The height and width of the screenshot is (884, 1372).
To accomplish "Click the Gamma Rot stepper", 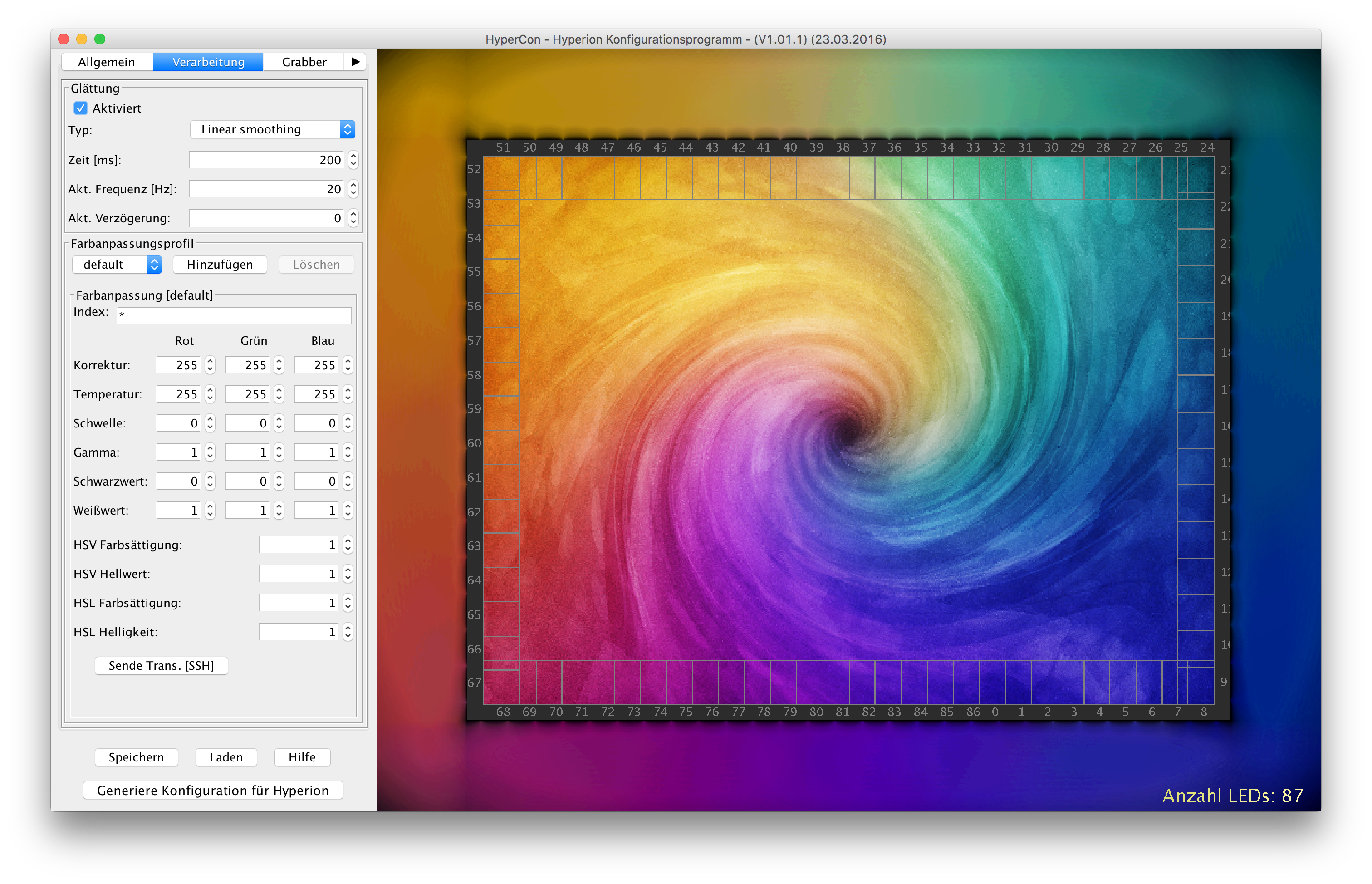I will [x=210, y=452].
